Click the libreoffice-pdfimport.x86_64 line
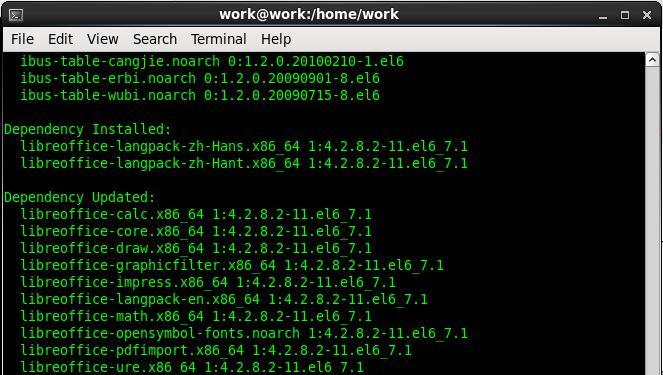663x375 pixels. 216,350
